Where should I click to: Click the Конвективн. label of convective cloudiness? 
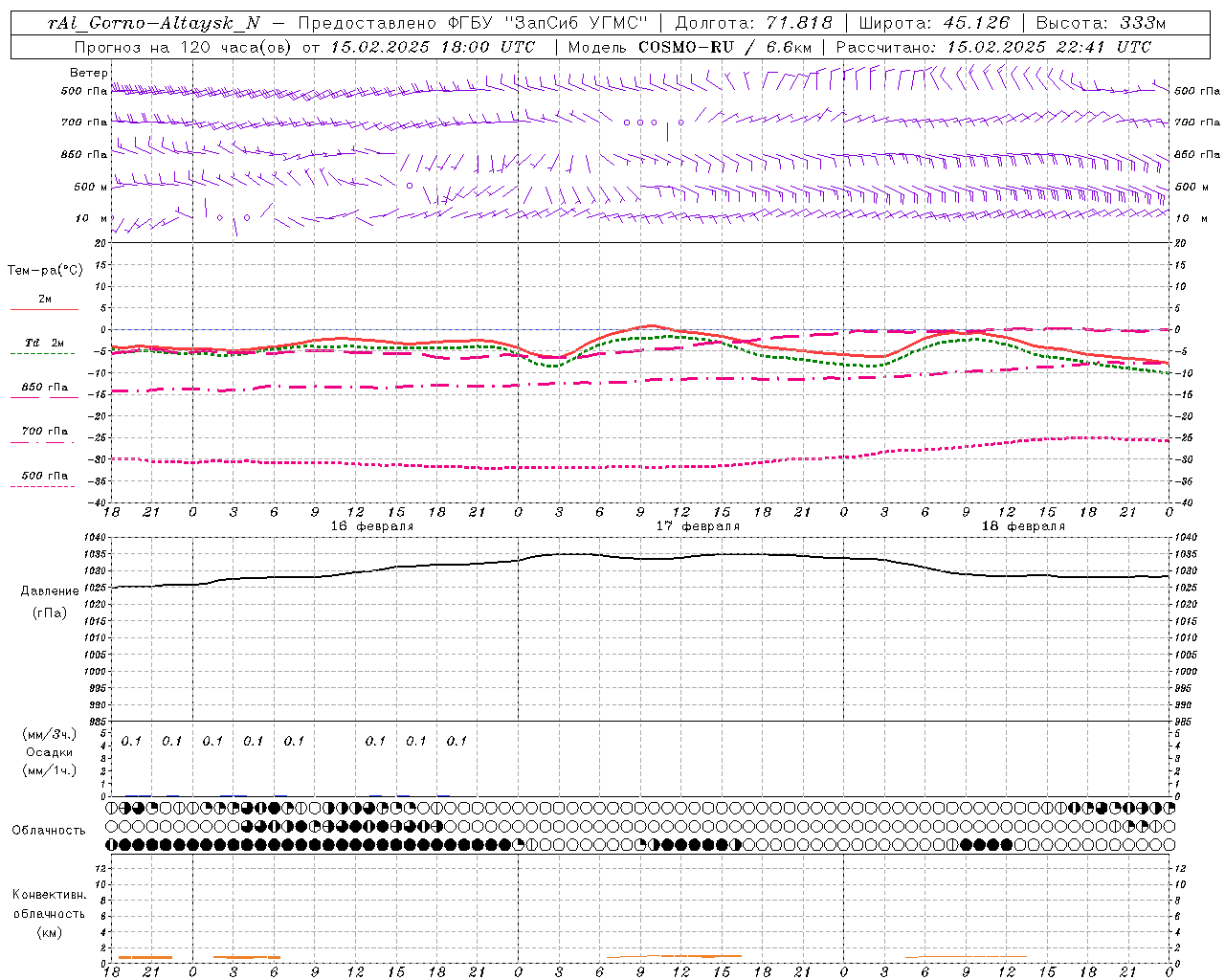[x=49, y=895]
